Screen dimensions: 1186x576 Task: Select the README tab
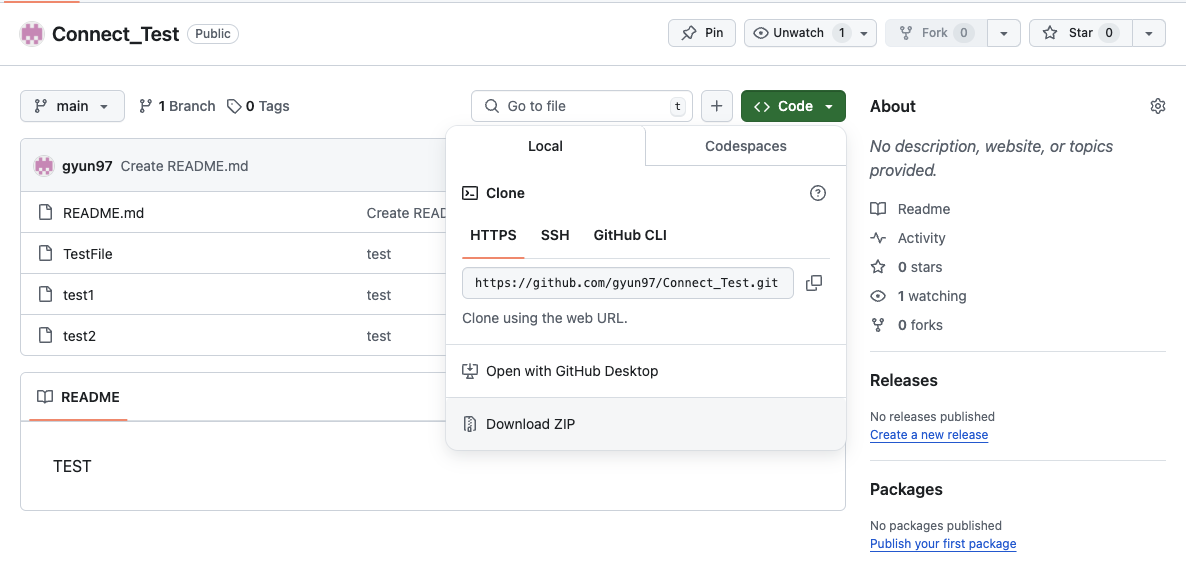79,397
